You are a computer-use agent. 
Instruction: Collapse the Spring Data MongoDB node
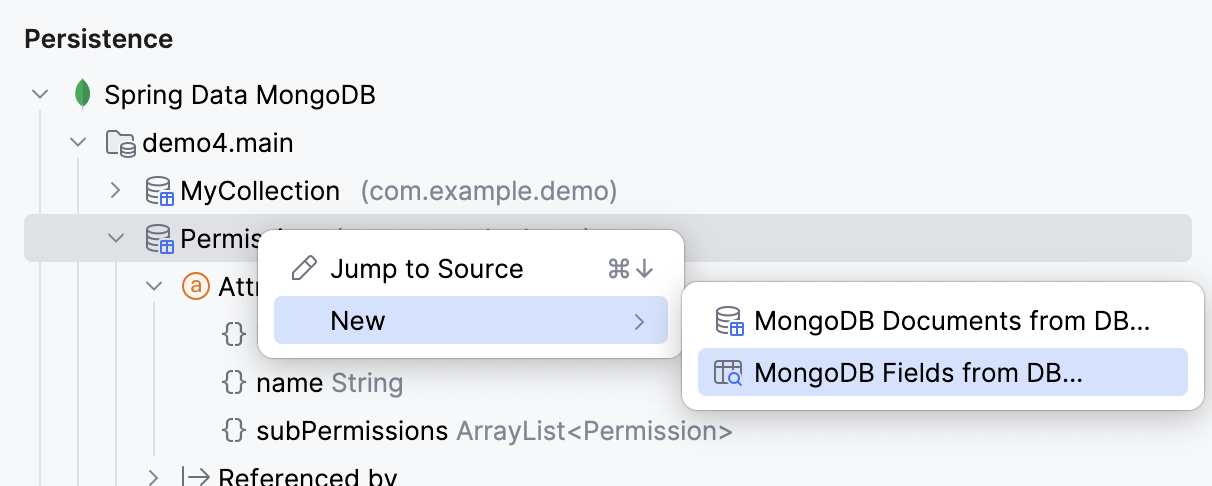40,96
